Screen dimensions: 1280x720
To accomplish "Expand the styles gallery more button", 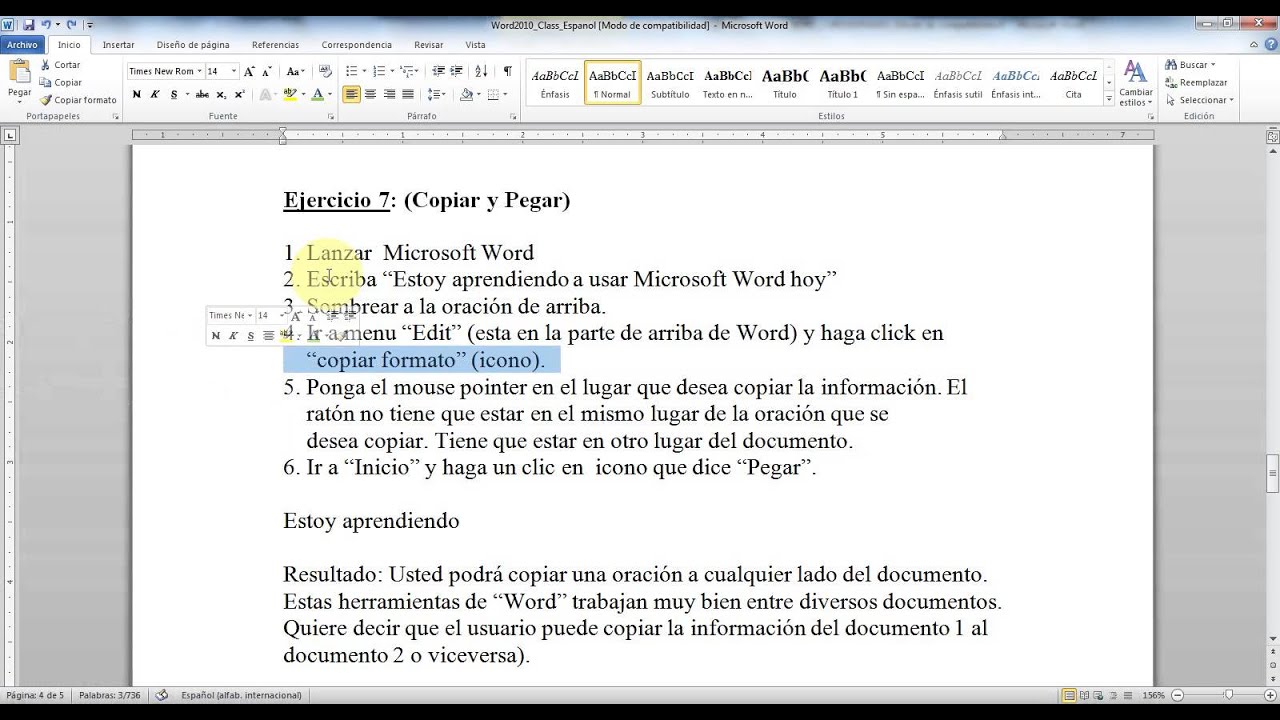I will (x=1109, y=100).
